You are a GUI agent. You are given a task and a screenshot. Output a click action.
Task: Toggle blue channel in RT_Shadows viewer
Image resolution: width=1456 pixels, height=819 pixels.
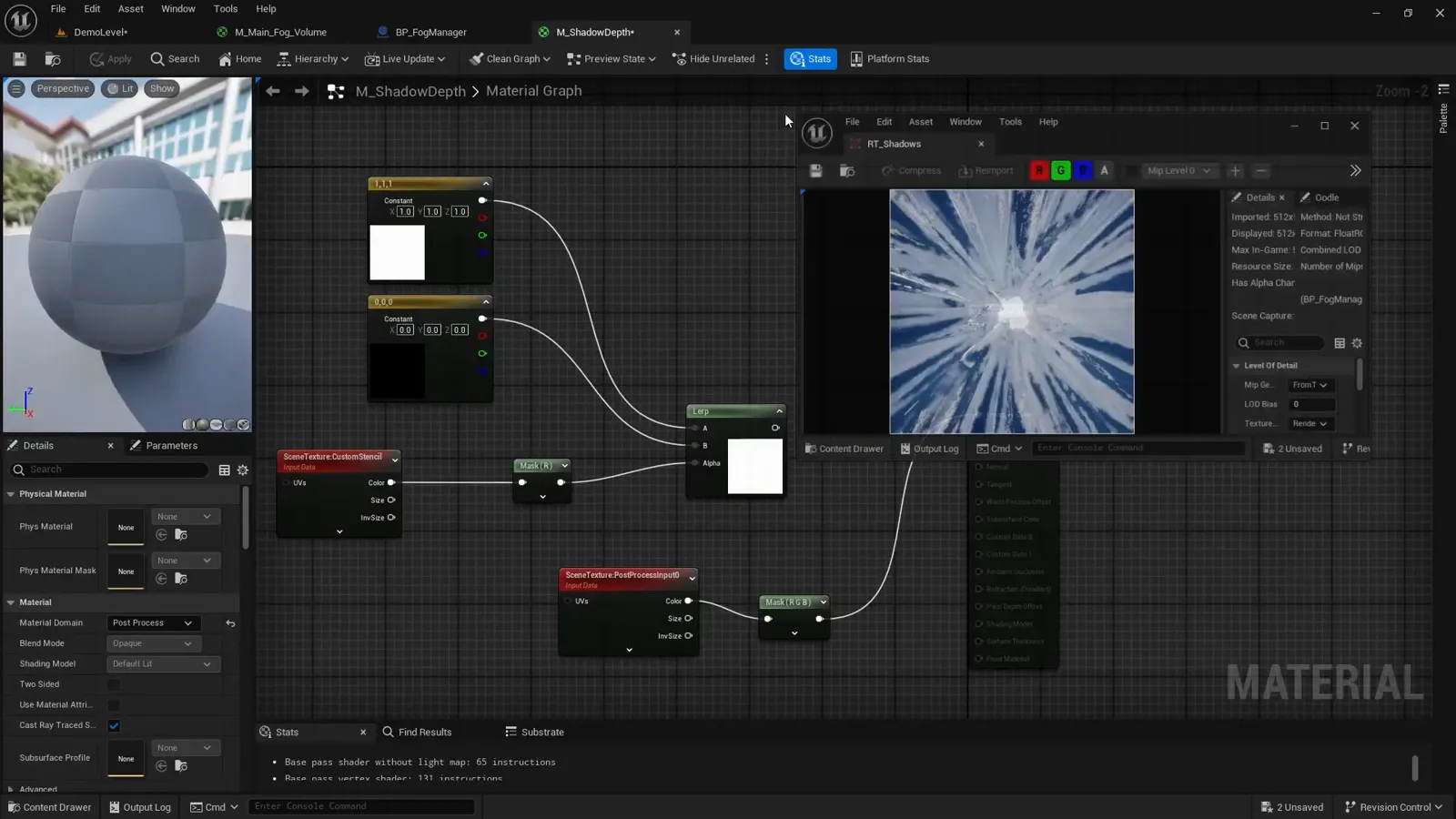pyautogui.click(x=1083, y=171)
